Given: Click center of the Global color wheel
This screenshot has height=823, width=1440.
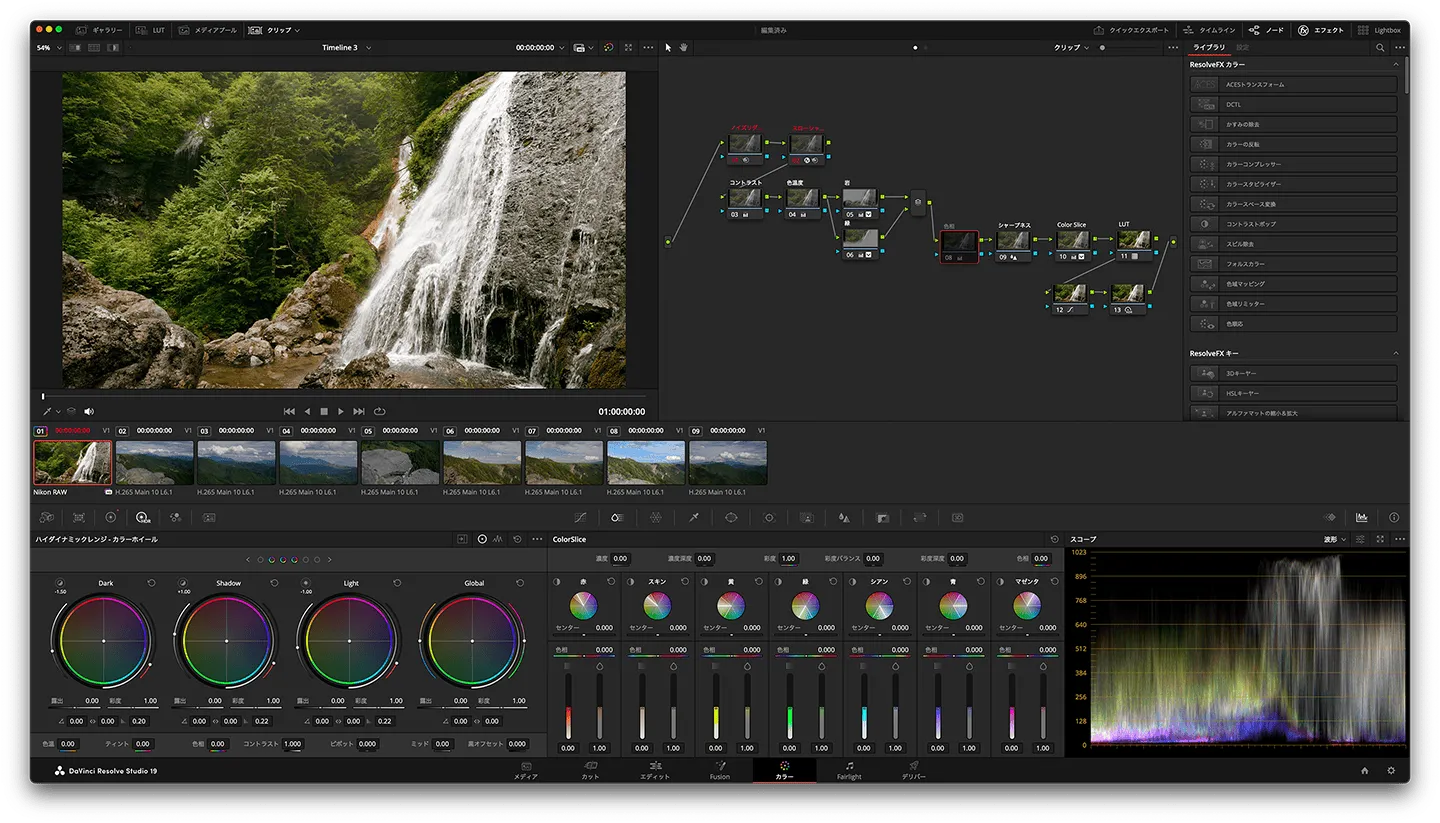Looking at the screenshot, I should coord(474,640).
